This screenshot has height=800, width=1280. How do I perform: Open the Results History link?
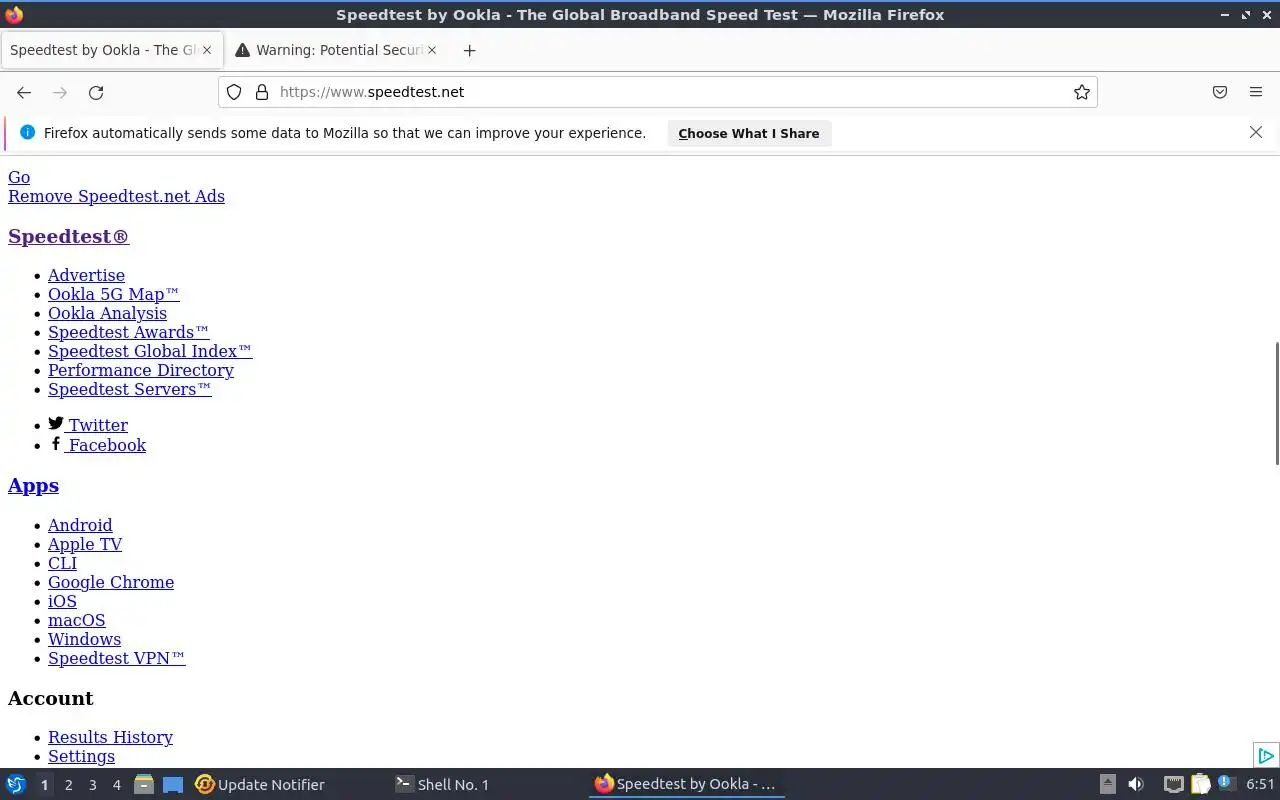(110, 737)
